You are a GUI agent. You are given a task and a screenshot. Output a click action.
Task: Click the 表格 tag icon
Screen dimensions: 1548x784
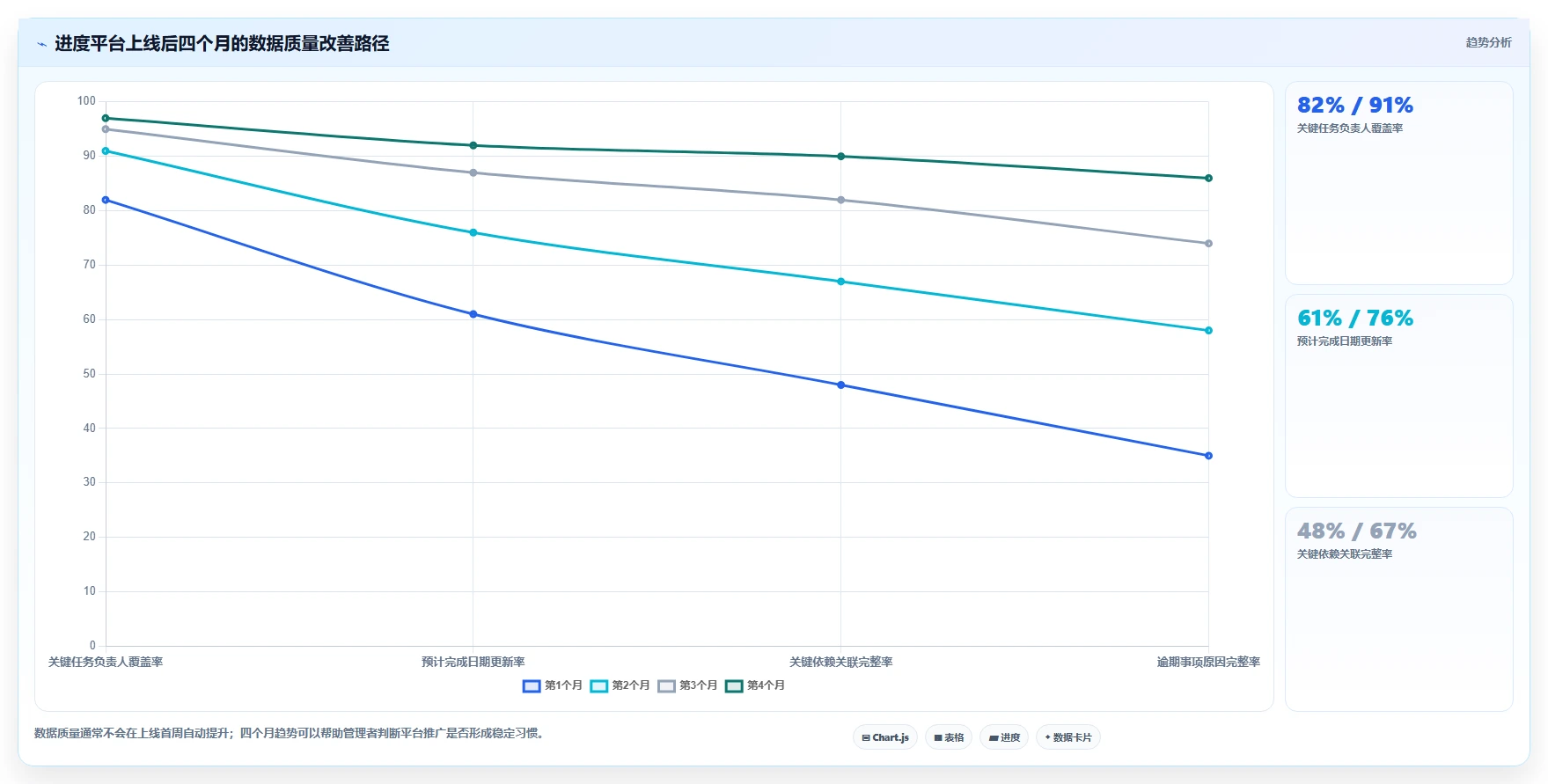click(x=938, y=737)
